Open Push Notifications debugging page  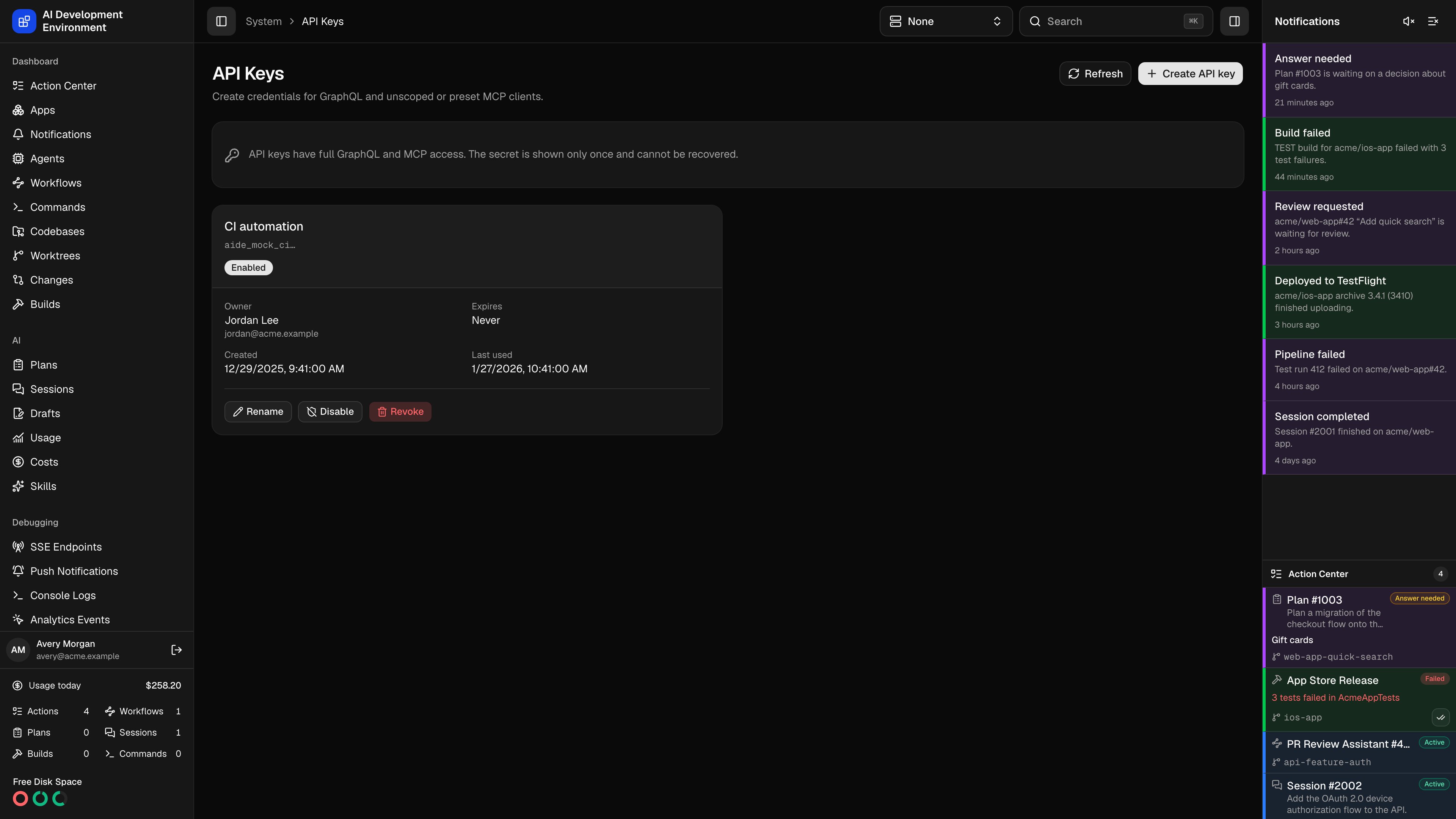pyautogui.click(x=97, y=571)
